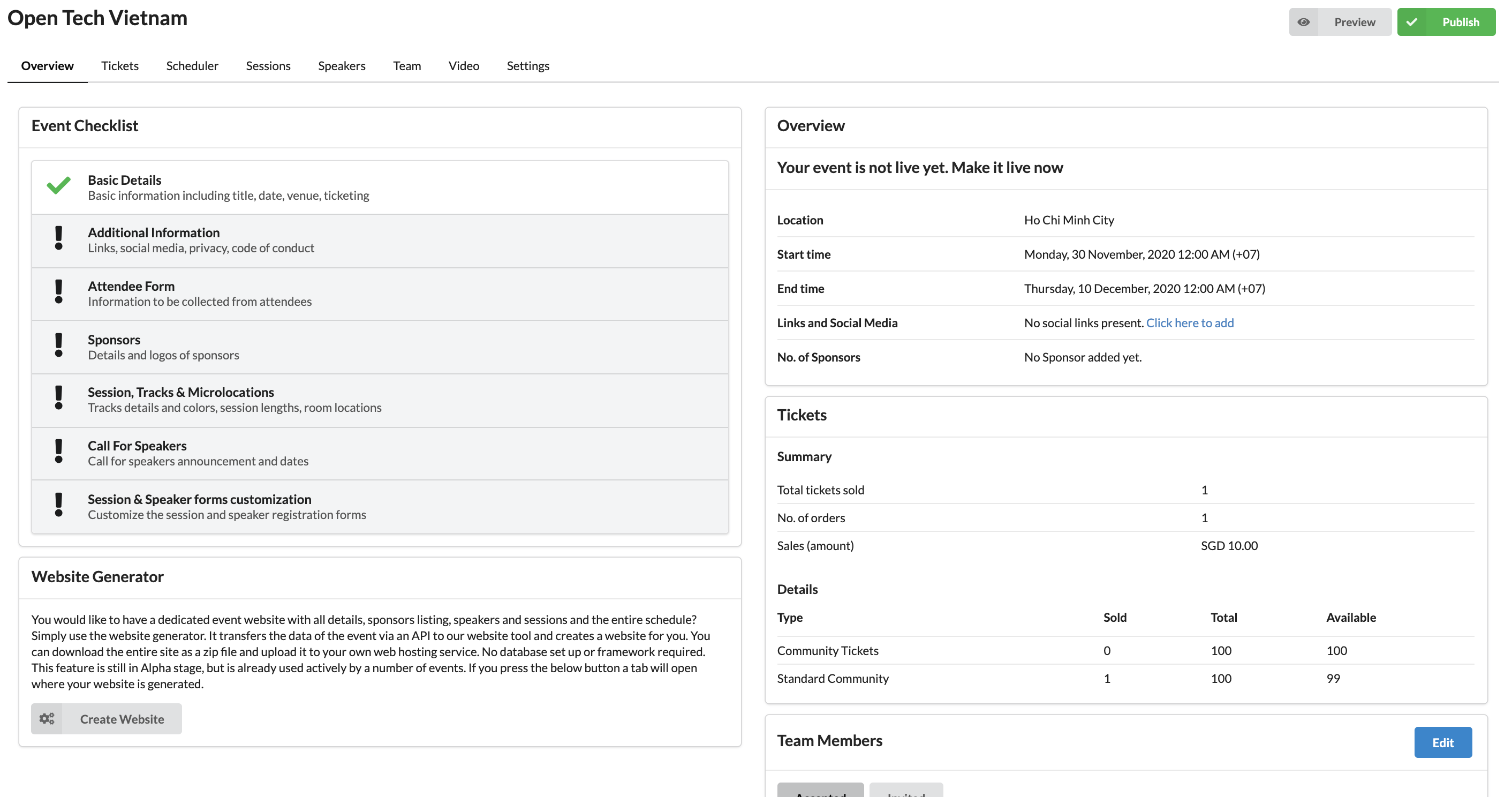Click the green checkmark beside Basic Details
This screenshot has height=797, width=1512.
[x=59, y=186]
